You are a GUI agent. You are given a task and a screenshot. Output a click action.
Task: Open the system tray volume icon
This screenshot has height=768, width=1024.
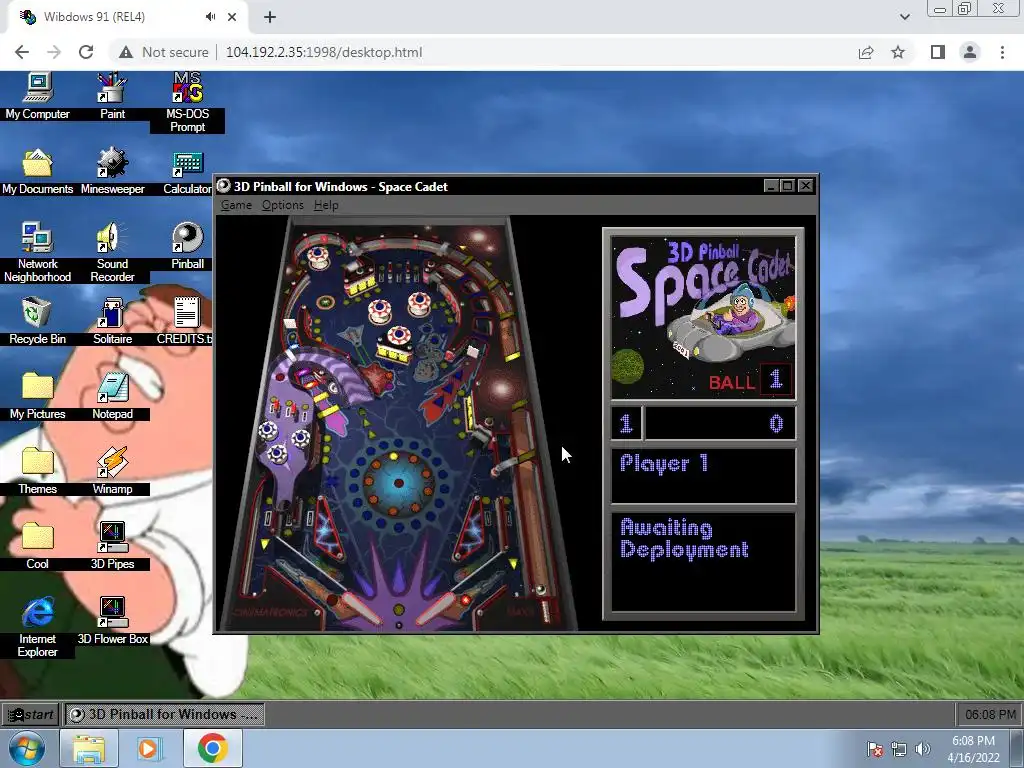(x=922, y=749)
